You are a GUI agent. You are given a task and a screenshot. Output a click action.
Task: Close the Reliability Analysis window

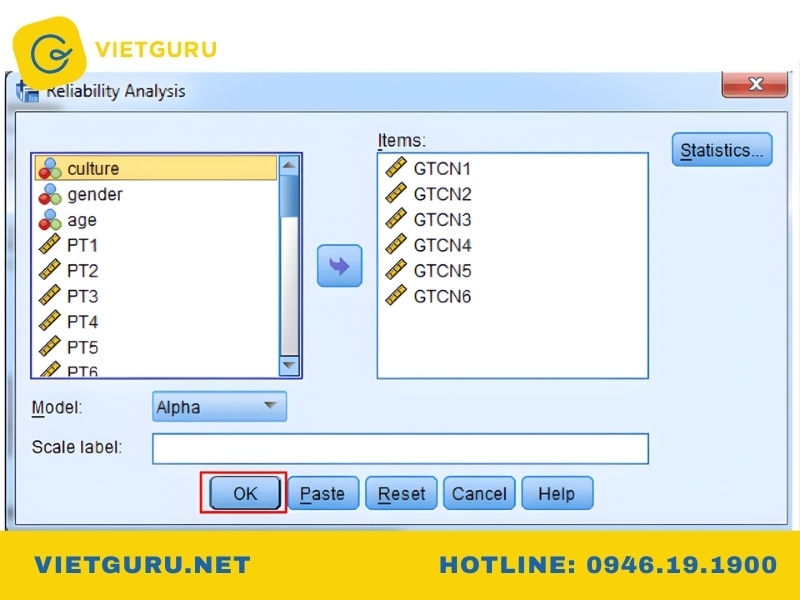pos(755,84)
